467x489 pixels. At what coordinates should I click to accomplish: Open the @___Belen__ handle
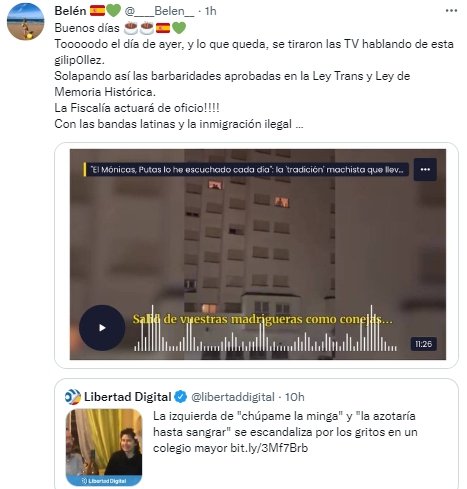(159, 11)
